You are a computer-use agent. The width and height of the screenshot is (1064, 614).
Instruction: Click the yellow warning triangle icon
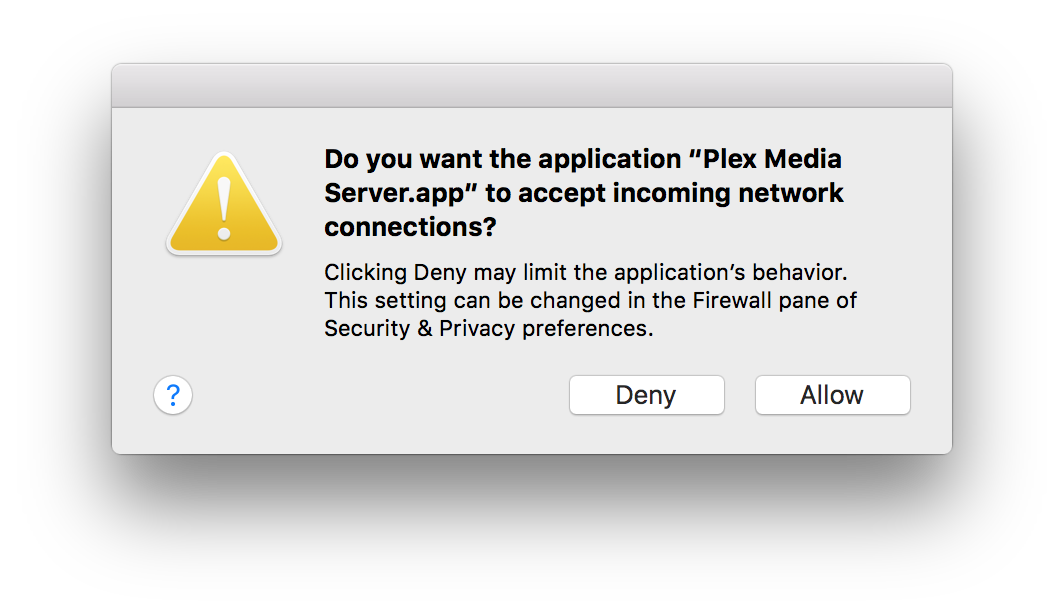[224, 204]
